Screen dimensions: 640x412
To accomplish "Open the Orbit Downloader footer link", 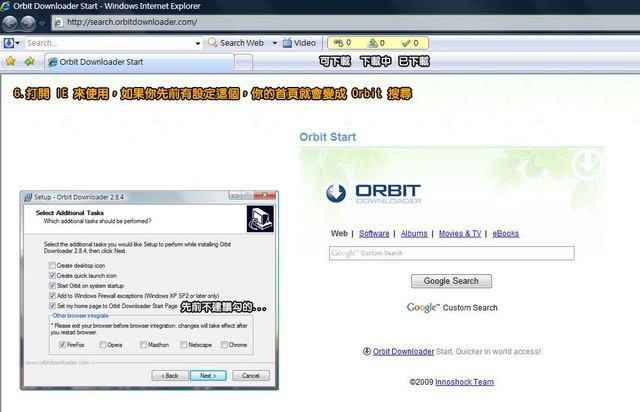I will 403,351.
